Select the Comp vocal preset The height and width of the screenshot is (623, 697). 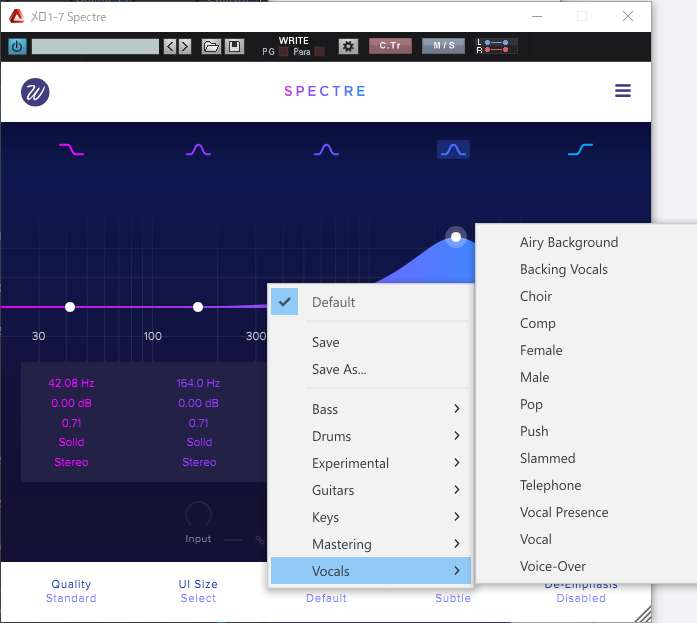pos(587,323)
